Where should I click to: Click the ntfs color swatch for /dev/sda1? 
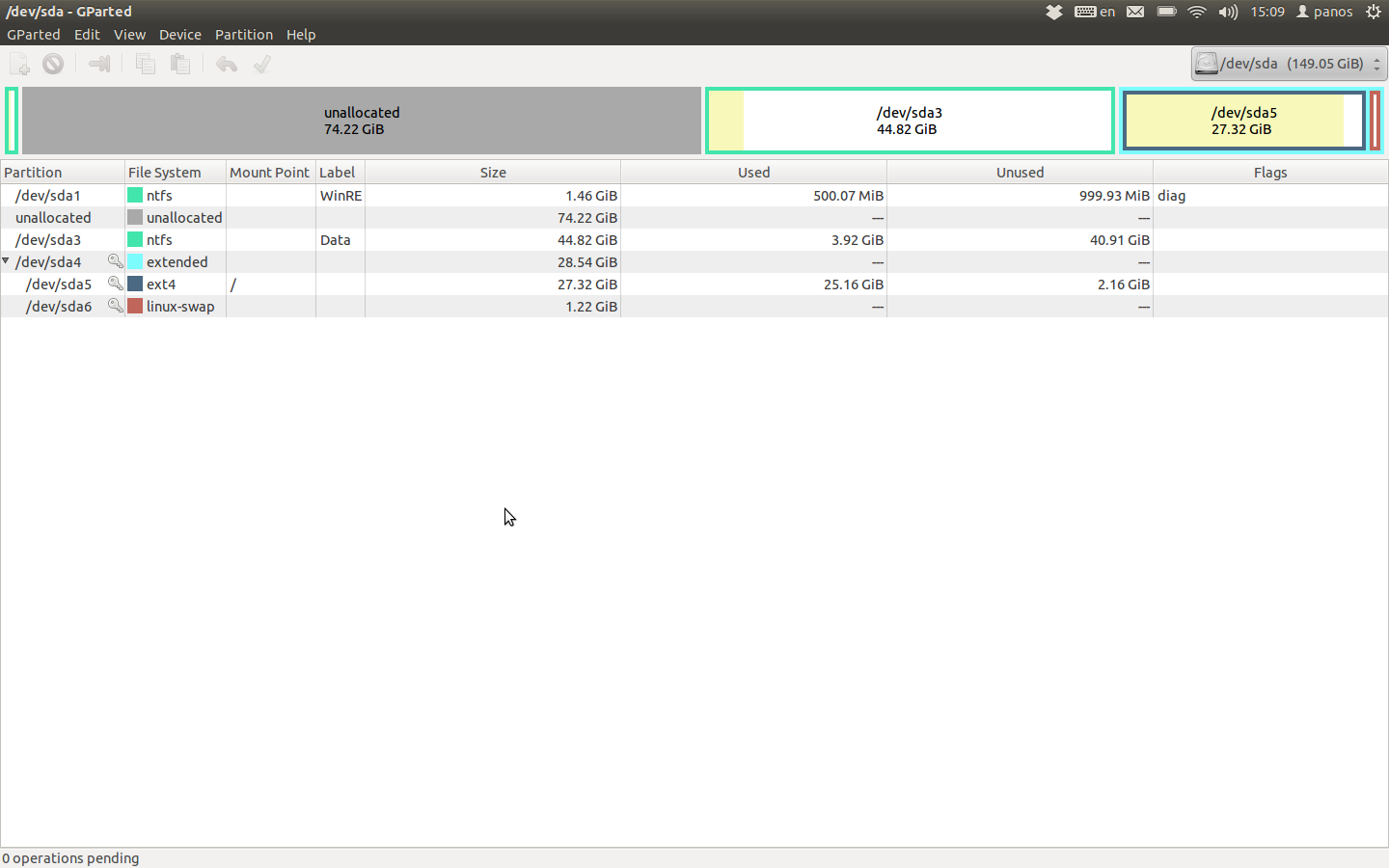[135, 195]
